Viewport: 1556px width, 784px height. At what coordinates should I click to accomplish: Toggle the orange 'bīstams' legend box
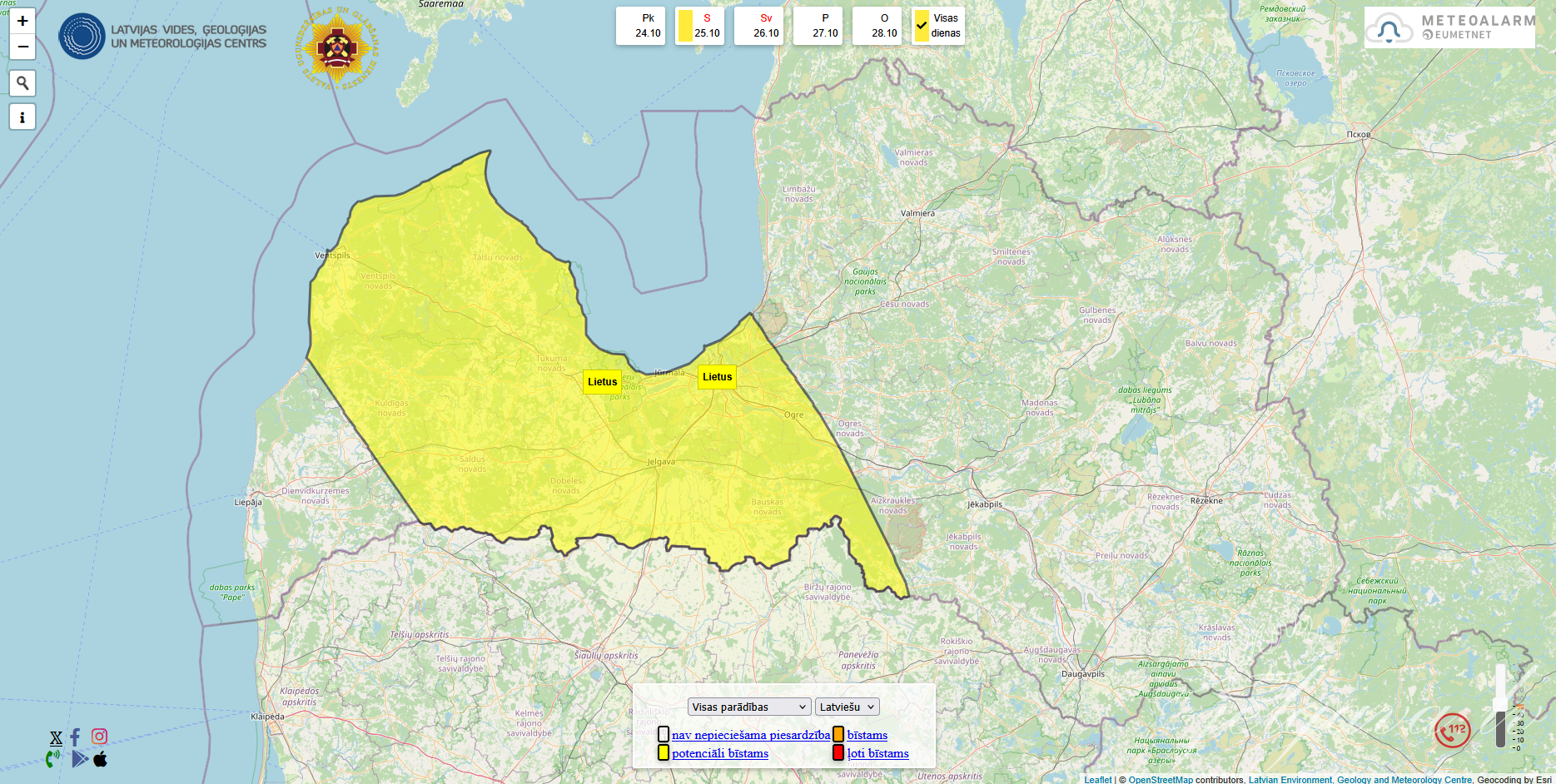(838, 735)
